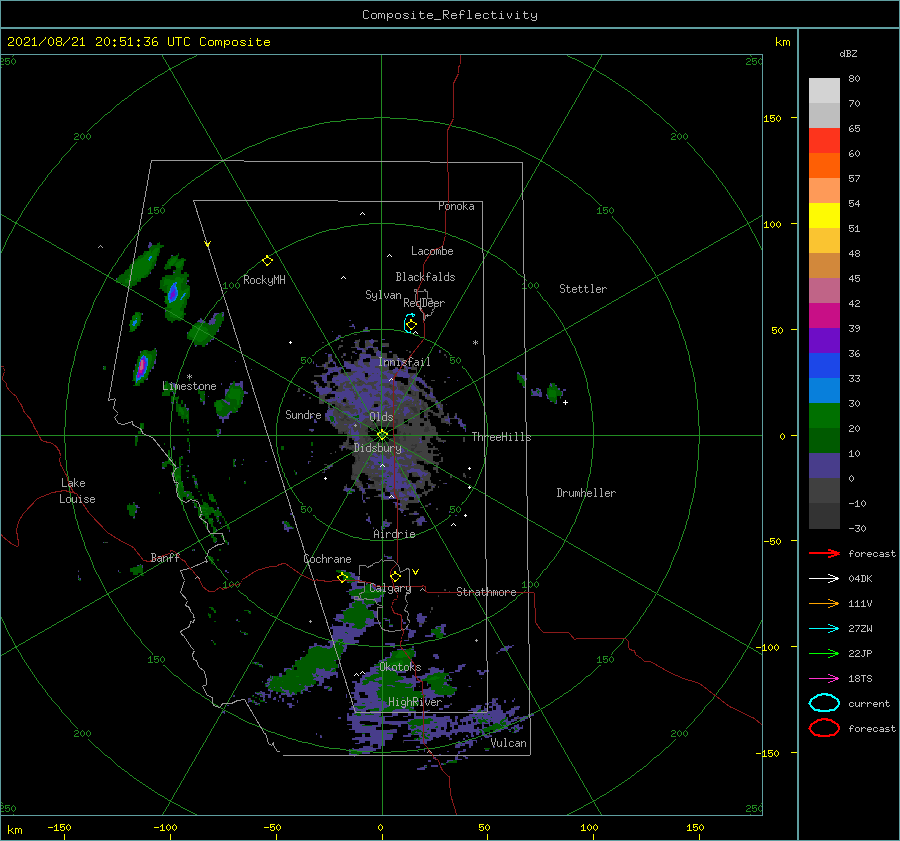Image resolution: width=900 pixels, height=841 pixels.
Task: Select the Lacombe town label
Action: [432, 251]
